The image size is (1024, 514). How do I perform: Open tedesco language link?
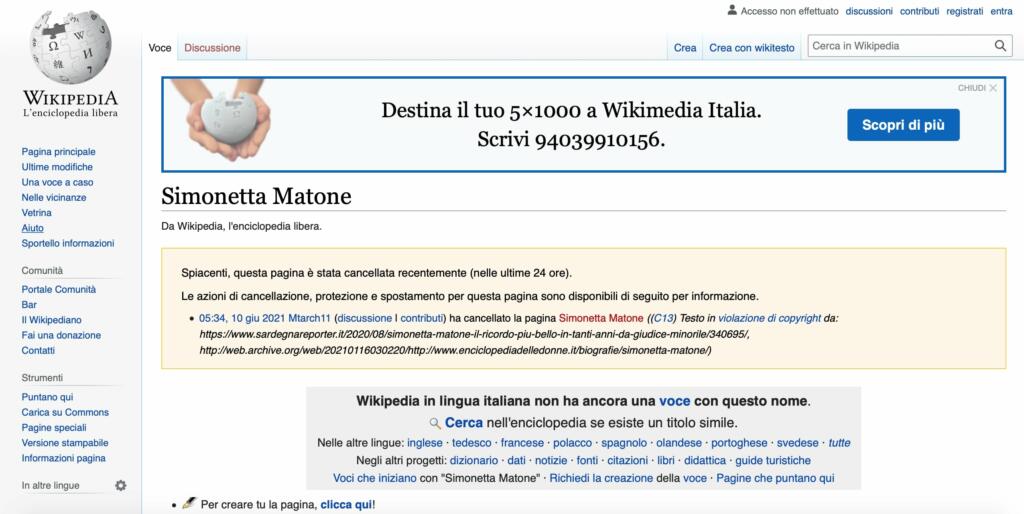coord(472,443)
